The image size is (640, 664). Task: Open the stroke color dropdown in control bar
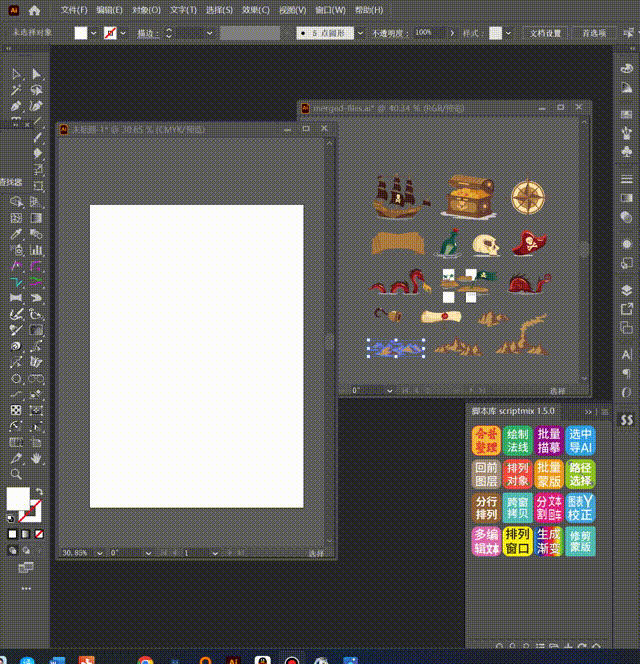[123, 33]
